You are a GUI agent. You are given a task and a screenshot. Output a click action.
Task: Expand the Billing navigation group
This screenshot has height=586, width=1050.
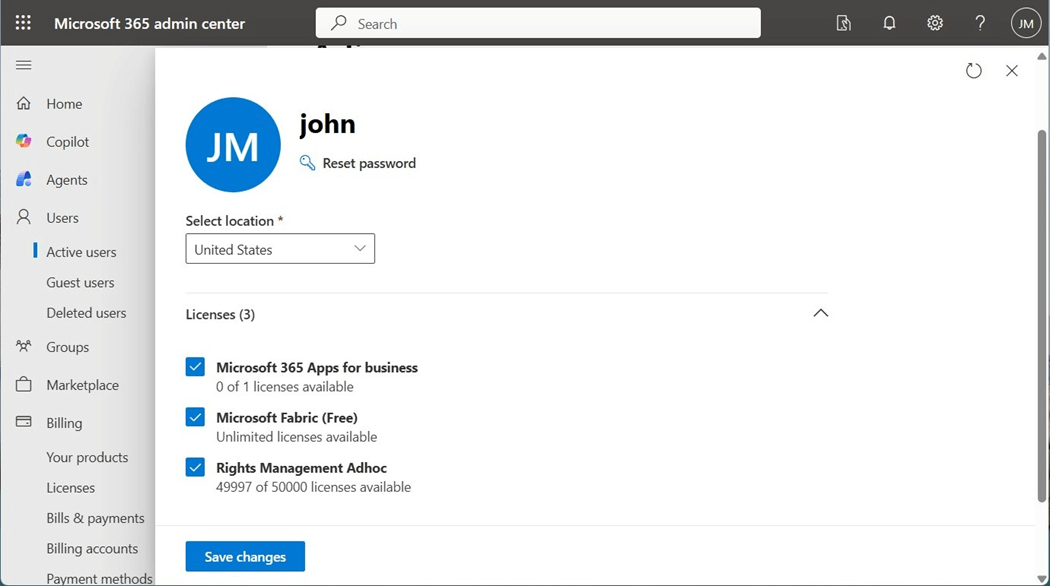[x=64, y=423]
